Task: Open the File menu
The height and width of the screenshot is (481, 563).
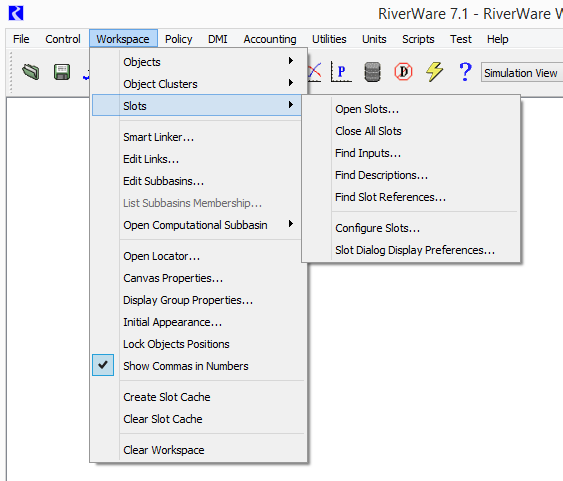Action: (x=21, y=39)
